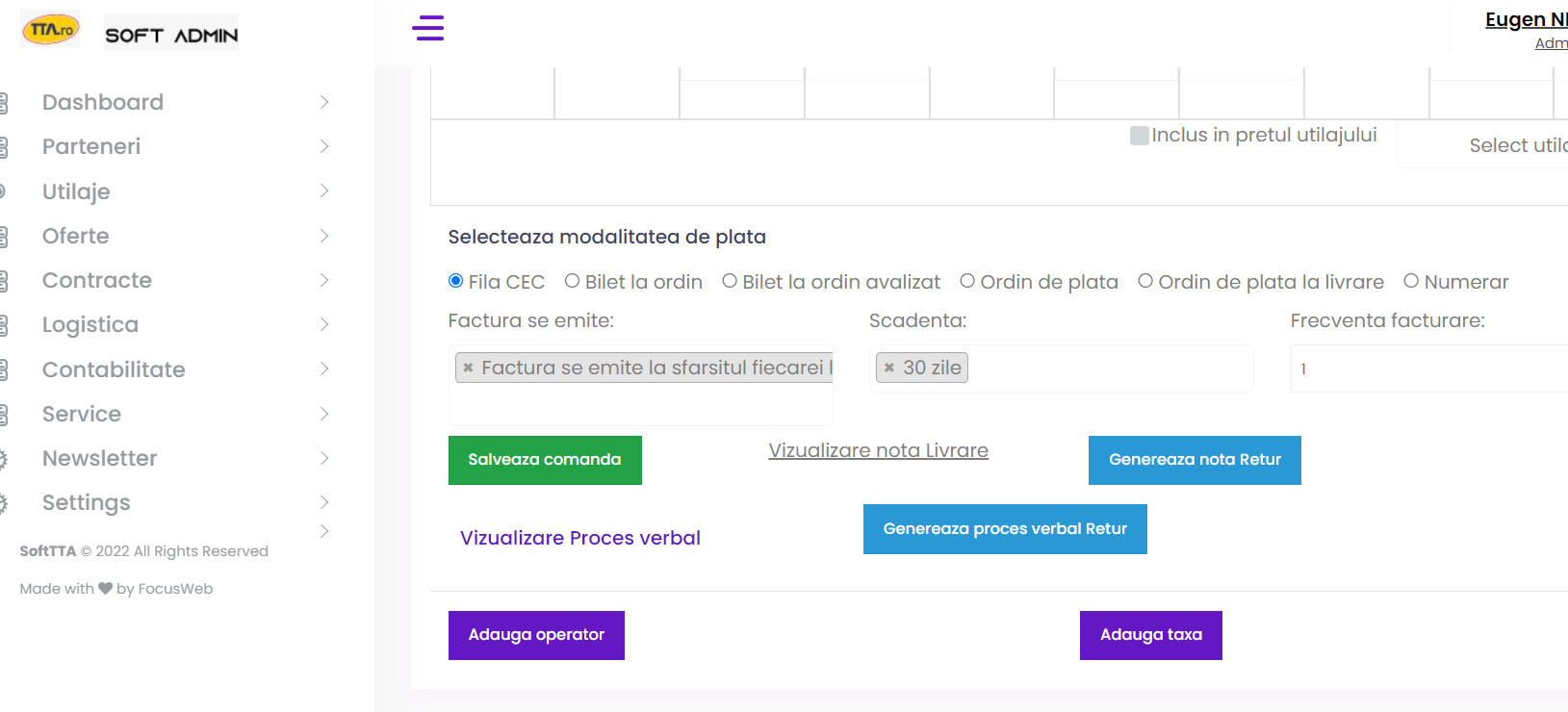
Task: Open Vizualizare nota Livrare link
Action: tap(878, 450)
